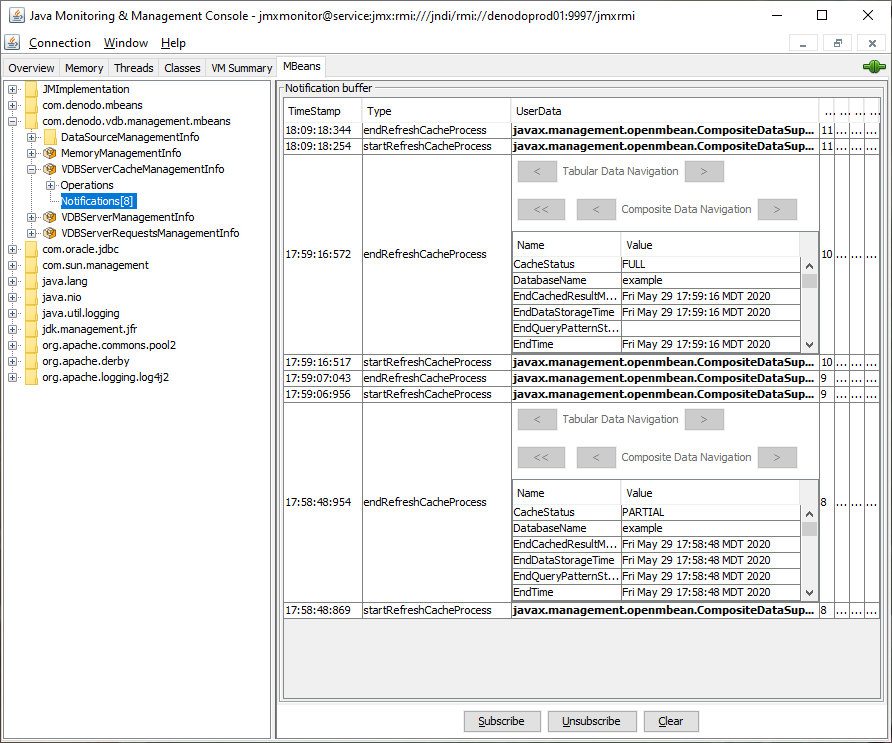Collapse the com.denodo.vdb.management.mbeans node
The height and width of the screenshot is (743, 892).
tap(13, 121)
